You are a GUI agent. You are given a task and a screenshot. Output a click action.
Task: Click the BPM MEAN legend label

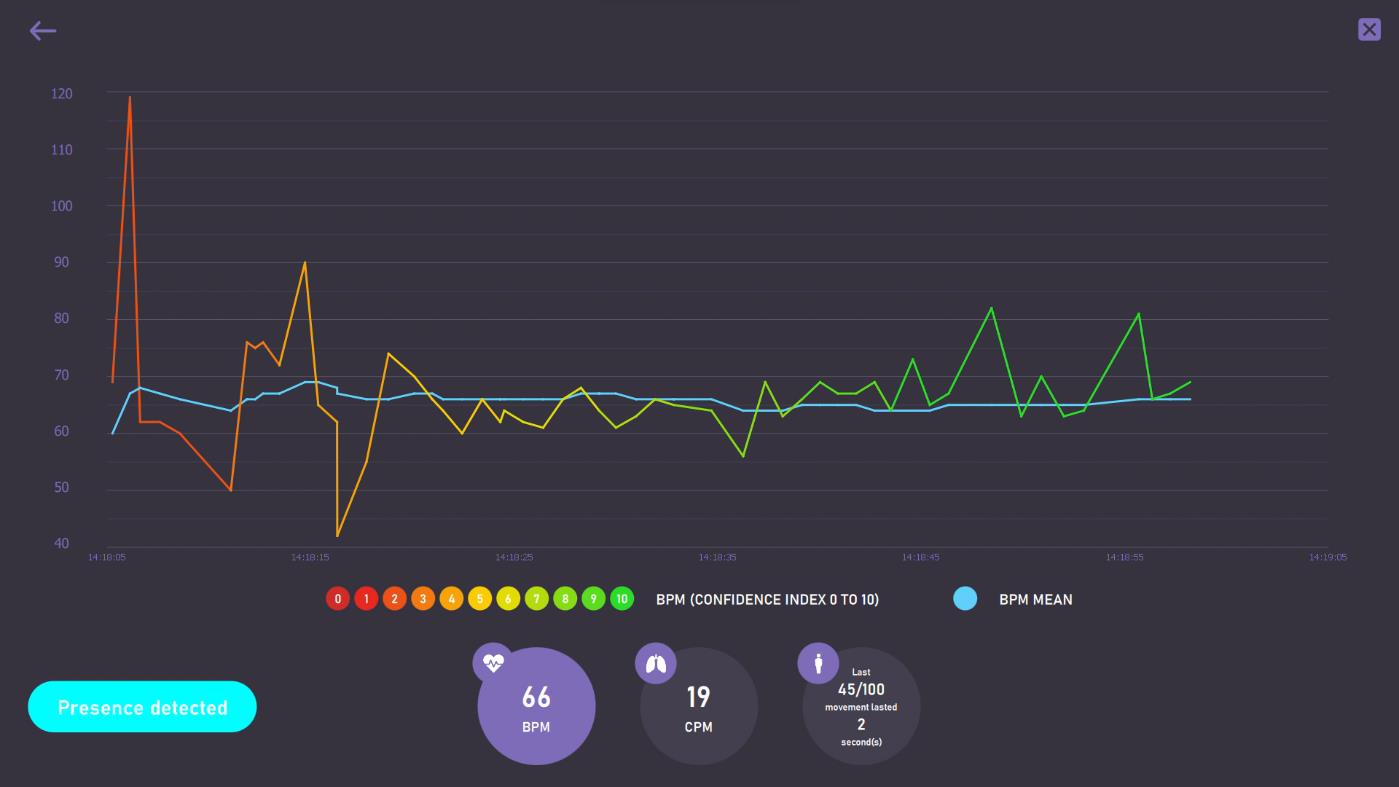(x=1036, y=600)
